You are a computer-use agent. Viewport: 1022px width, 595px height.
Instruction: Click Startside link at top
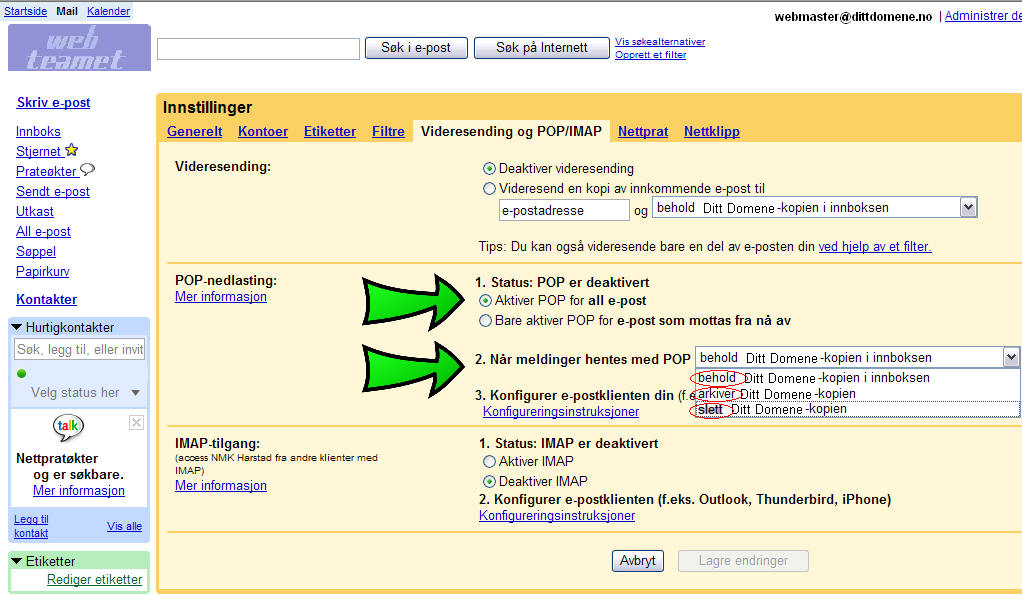click(25, 11)
